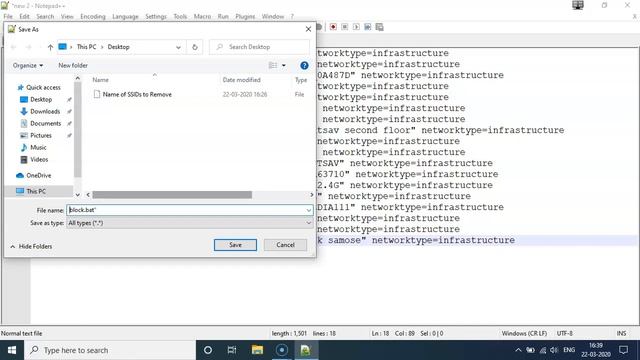The image size is (640, 360).
Task: Open the Organize dropdown menu
Action: coord(28,65)
